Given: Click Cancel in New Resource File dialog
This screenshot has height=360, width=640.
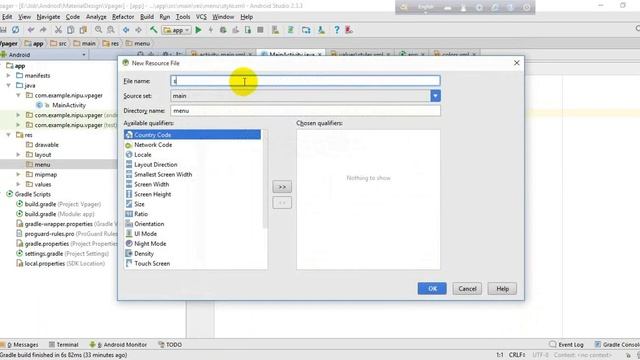Looking at the screenshot, I should [467, 289].
